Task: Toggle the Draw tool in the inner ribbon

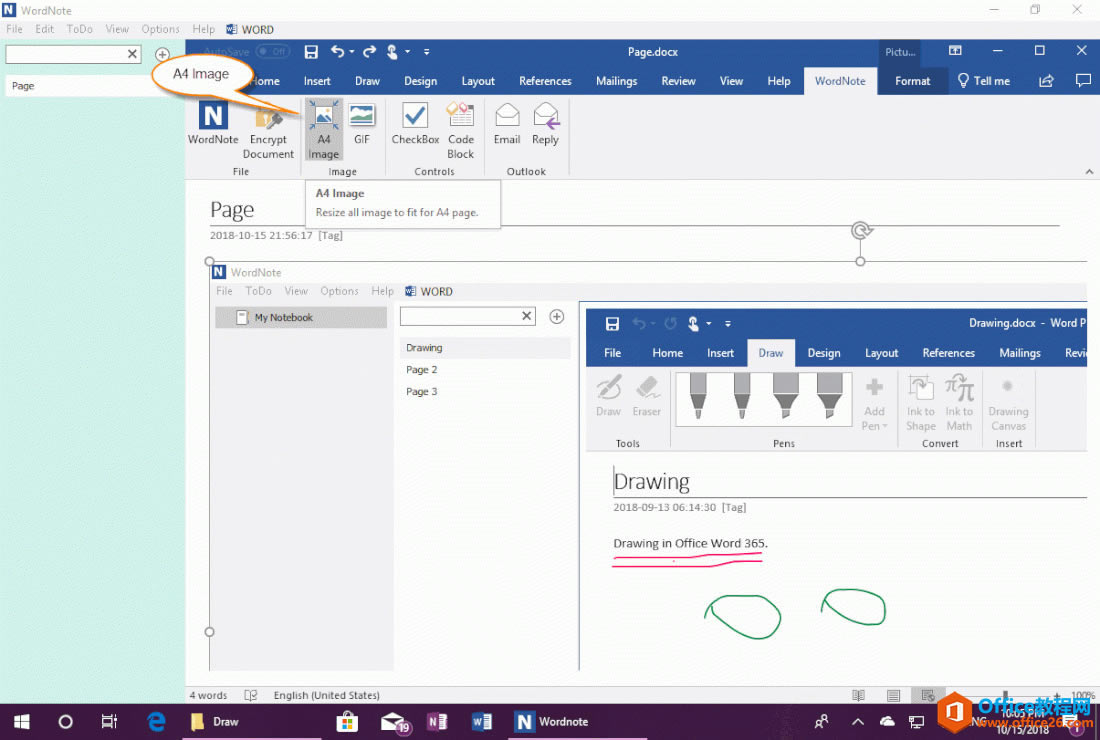Action: pos(608,398)
